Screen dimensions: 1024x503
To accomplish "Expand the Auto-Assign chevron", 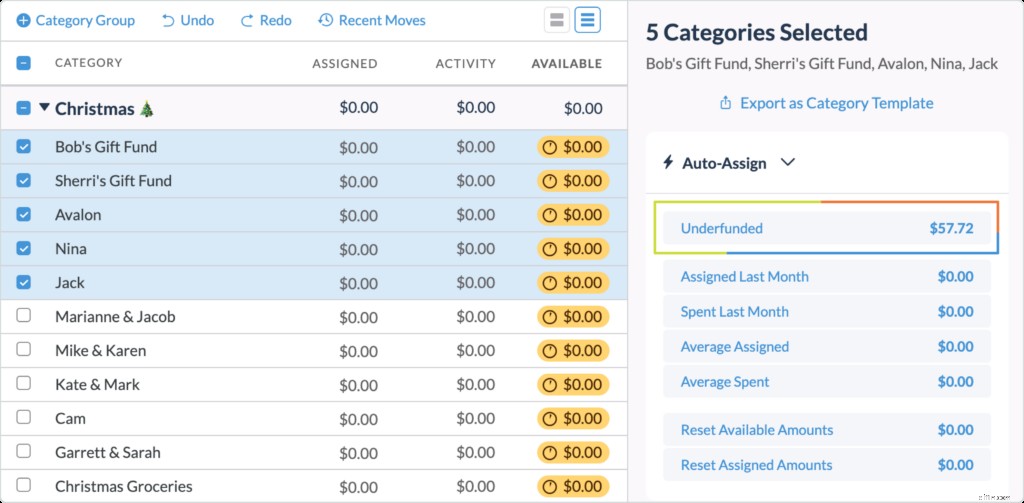I will 787,162.
